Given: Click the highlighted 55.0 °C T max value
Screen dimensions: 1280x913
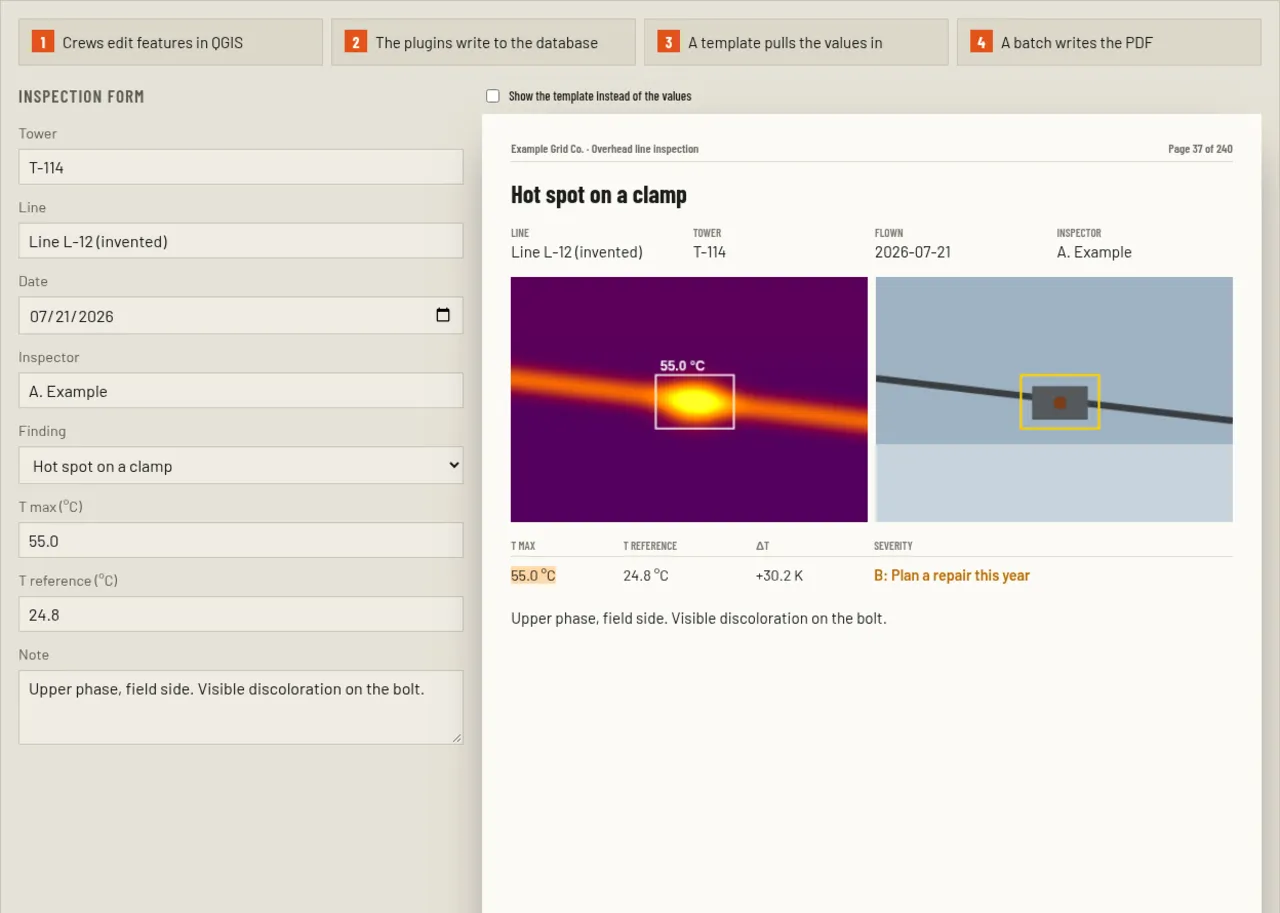Looking at the screenshot, I should tap(533, 576).
